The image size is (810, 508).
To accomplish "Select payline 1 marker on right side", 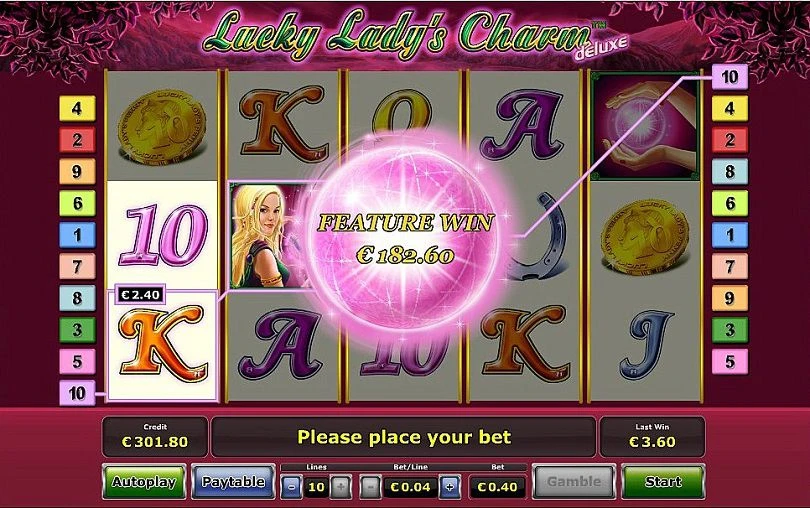I will coord(729,235).
